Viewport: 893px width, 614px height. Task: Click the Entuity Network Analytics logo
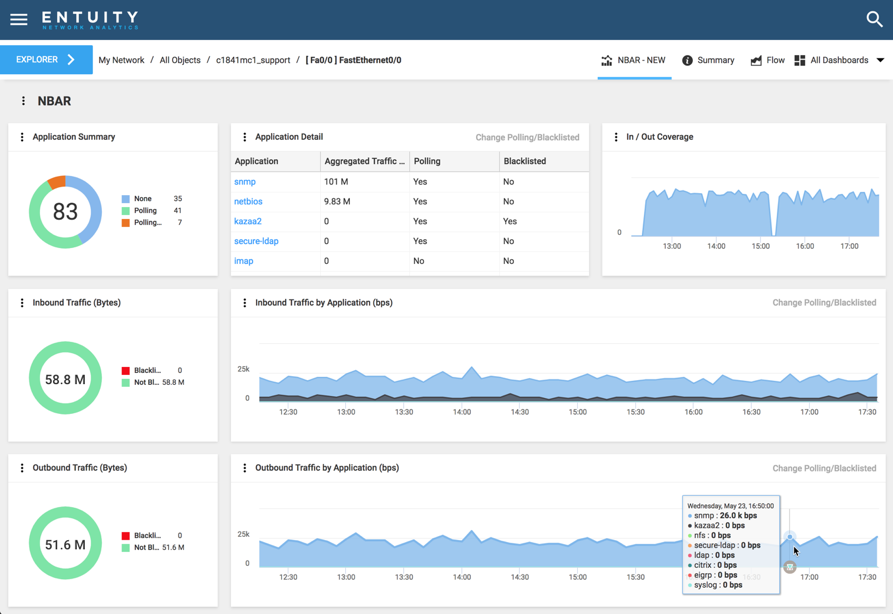click(90, 19)
